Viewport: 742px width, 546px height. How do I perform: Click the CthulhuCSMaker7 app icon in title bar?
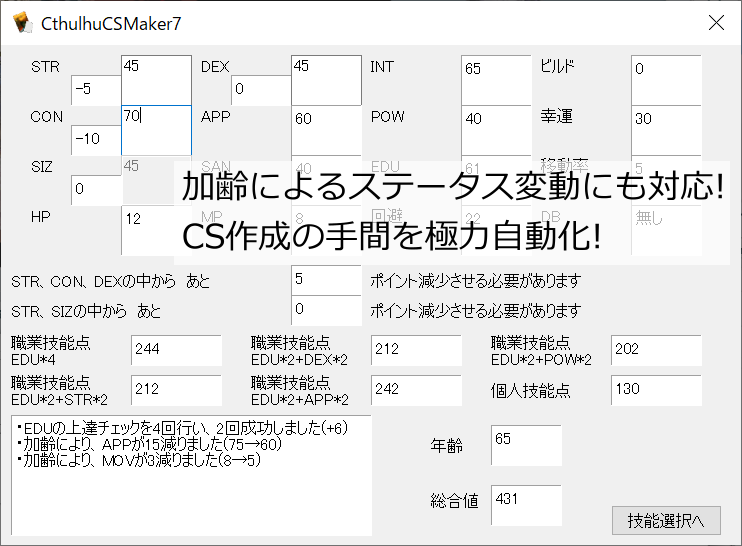tap(22, 23)
